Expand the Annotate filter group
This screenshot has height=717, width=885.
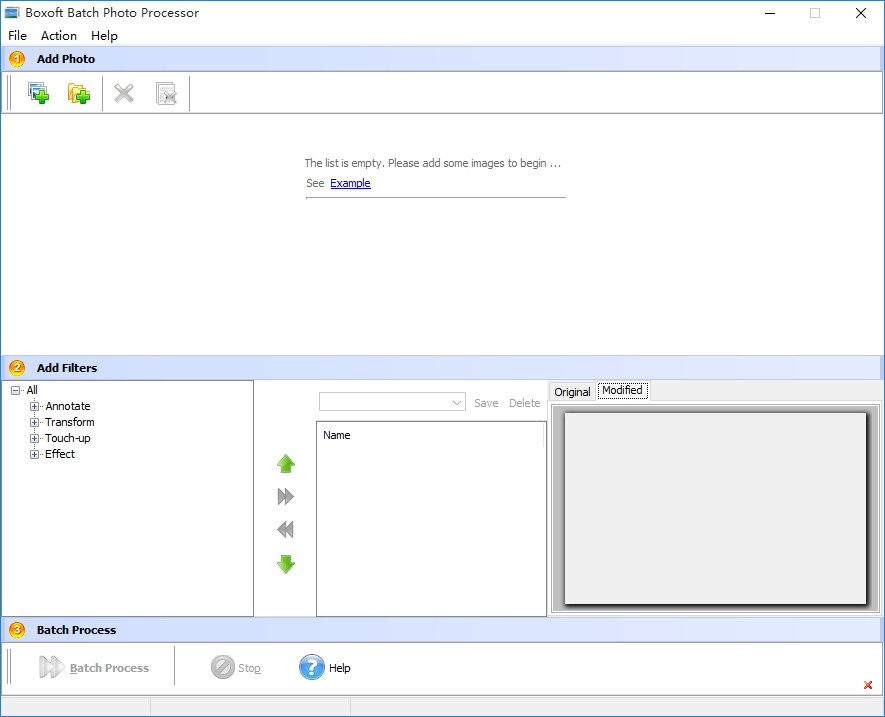34,406
